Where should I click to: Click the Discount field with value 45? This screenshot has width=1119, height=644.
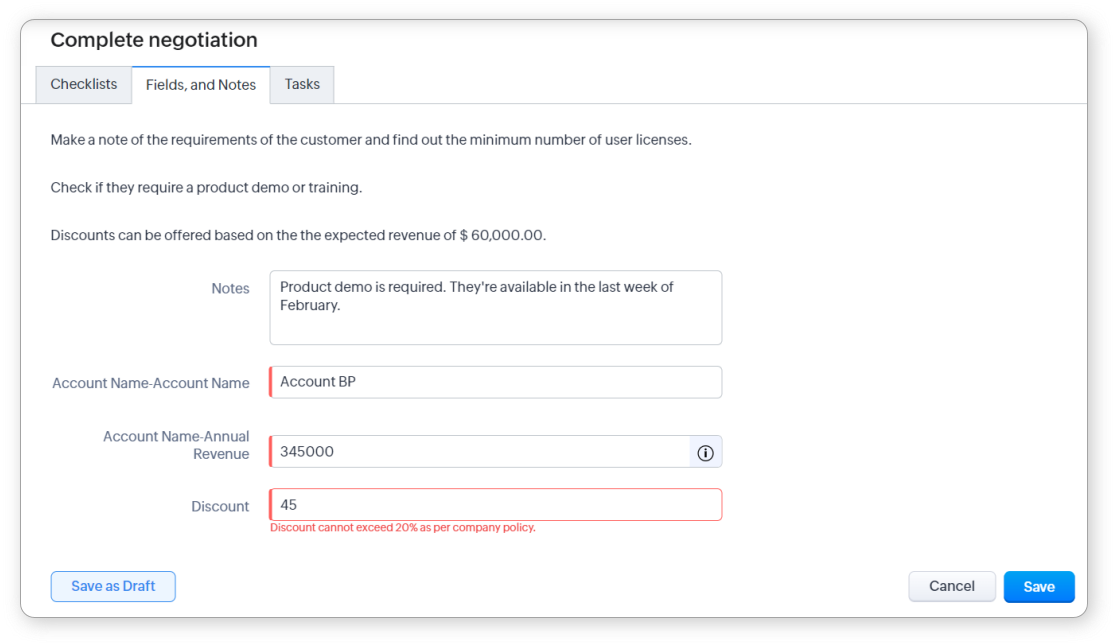click(x=495, y=505)
